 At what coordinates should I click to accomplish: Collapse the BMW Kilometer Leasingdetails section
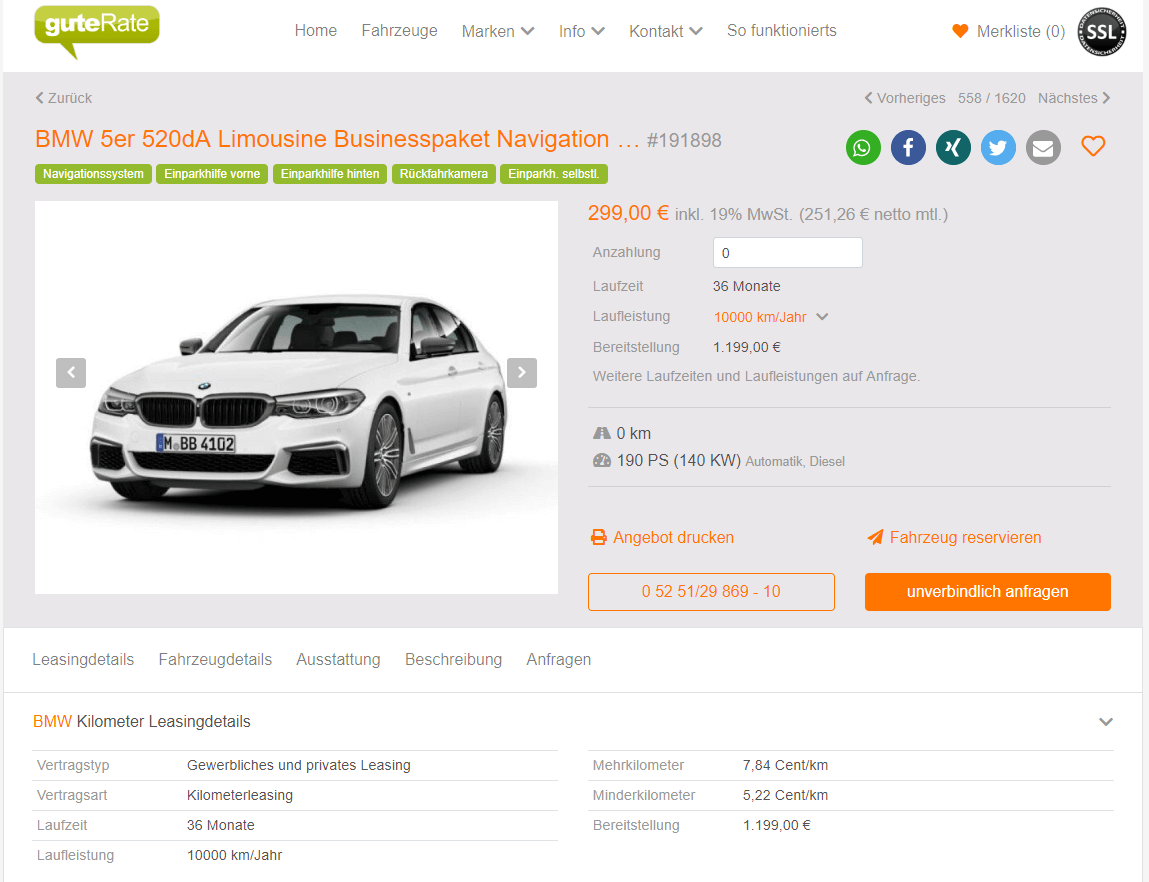pyautogui.click(x=1106, y=722)
